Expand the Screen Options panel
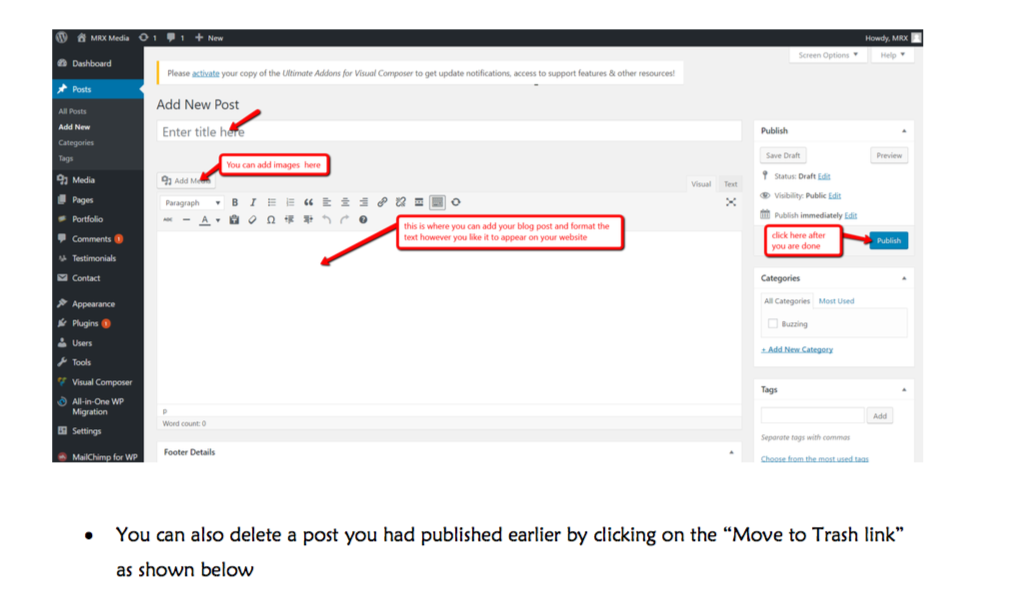 [x=828, y=55]
